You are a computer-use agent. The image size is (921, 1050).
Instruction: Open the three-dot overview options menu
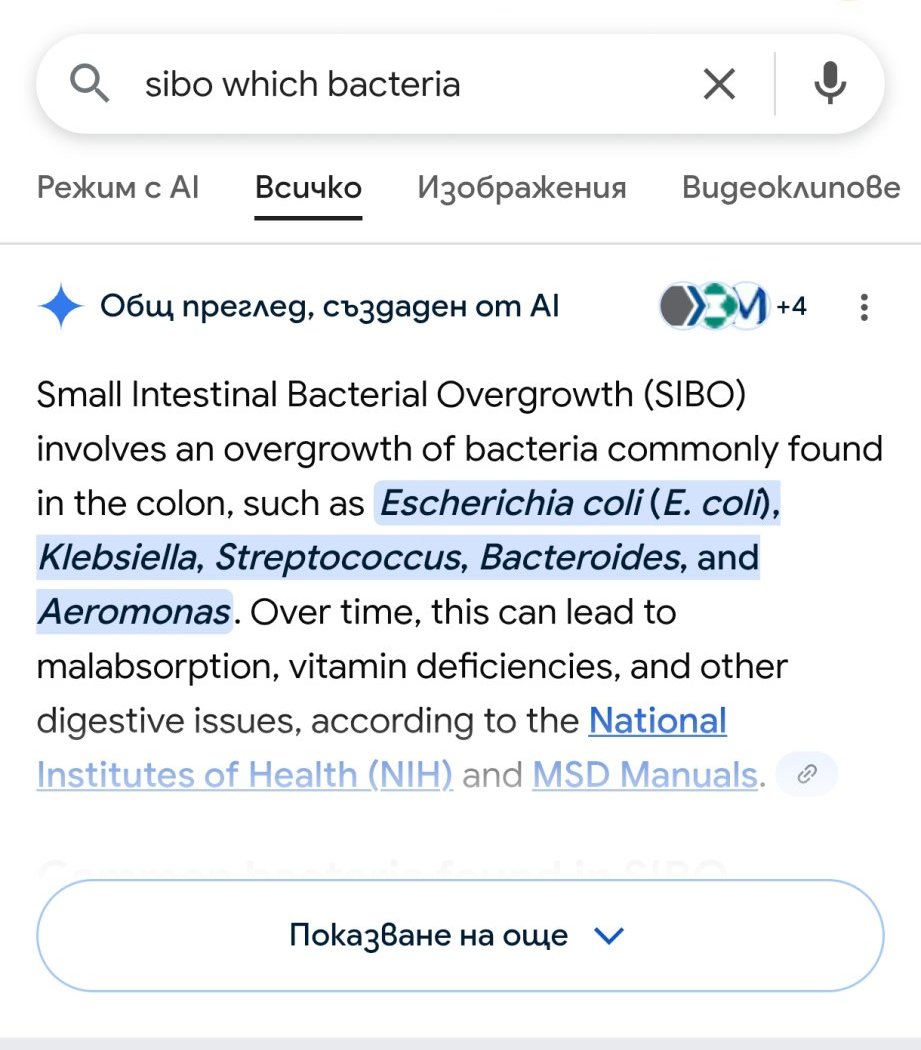click(864, 307)
